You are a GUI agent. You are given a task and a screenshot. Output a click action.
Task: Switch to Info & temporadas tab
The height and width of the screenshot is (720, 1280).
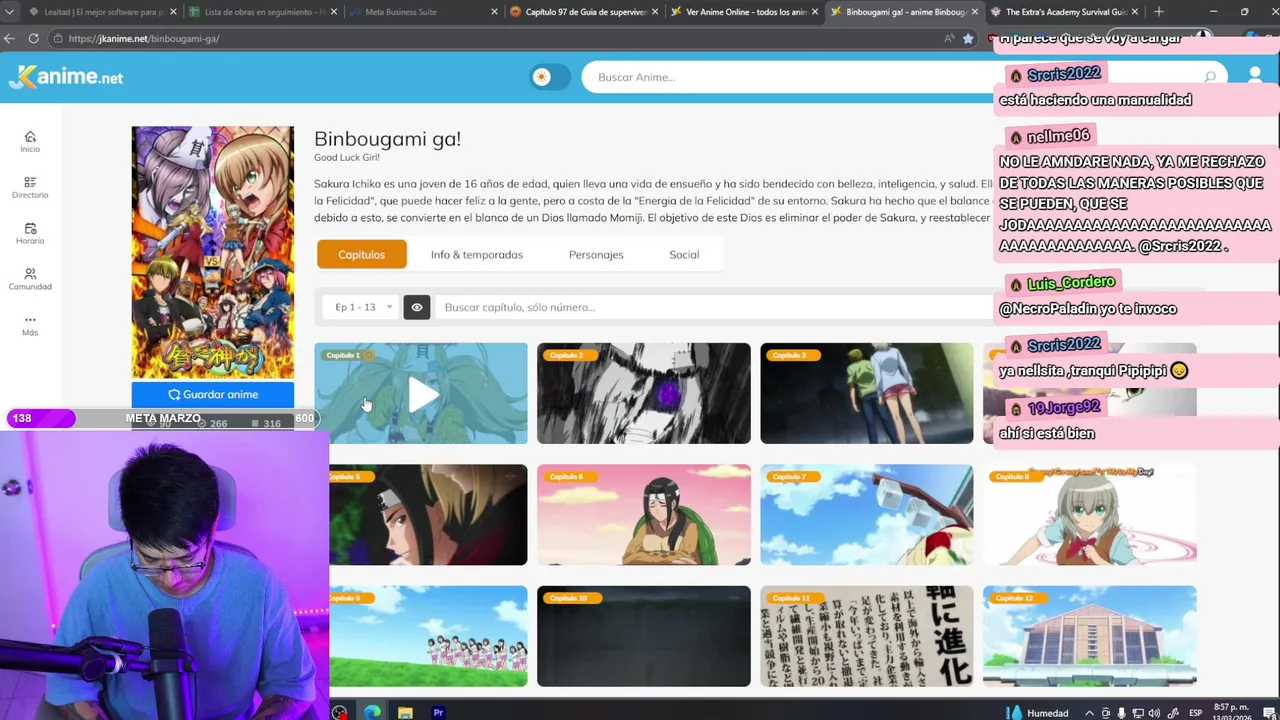477,254
